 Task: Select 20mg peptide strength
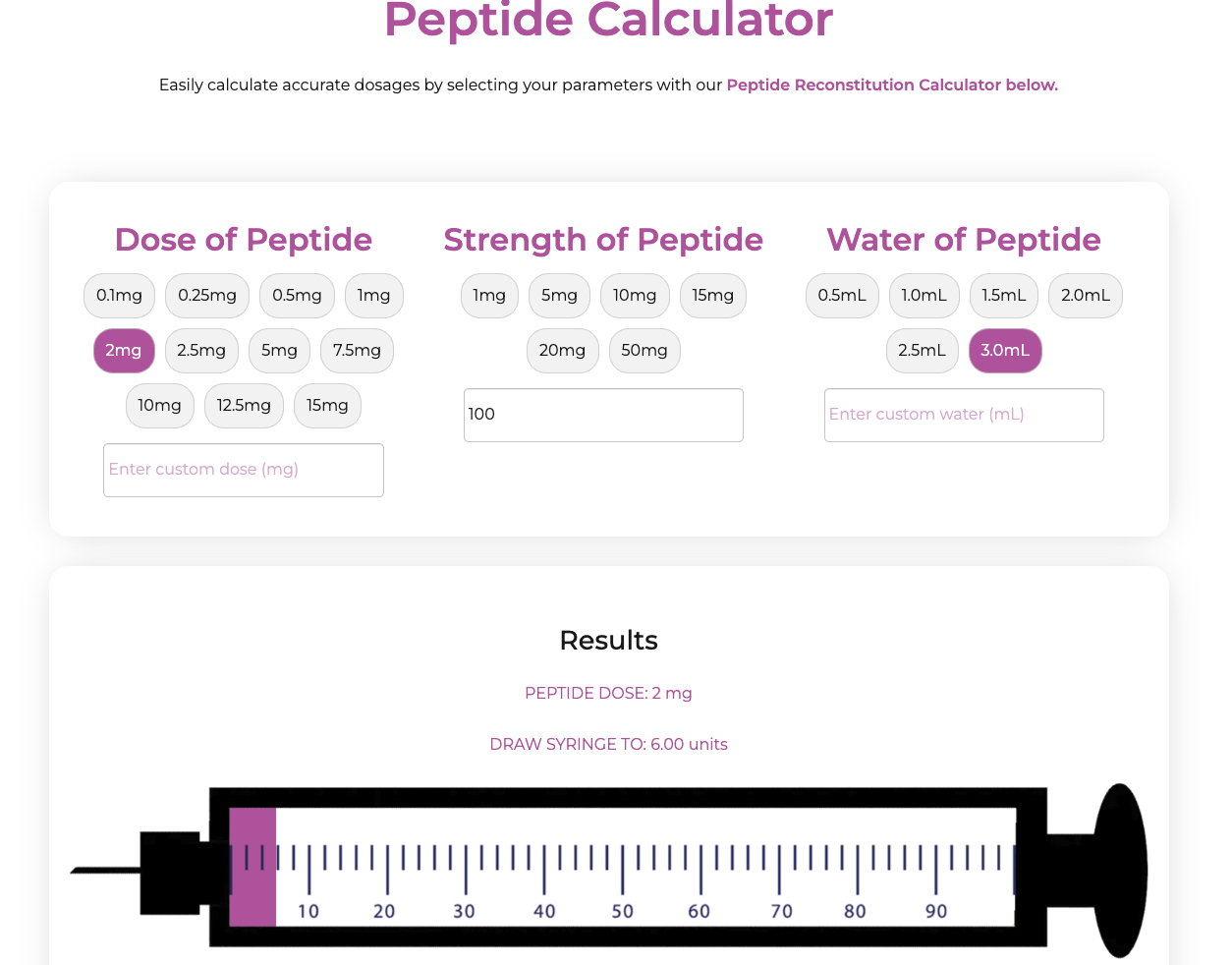(x=562, y=351)
